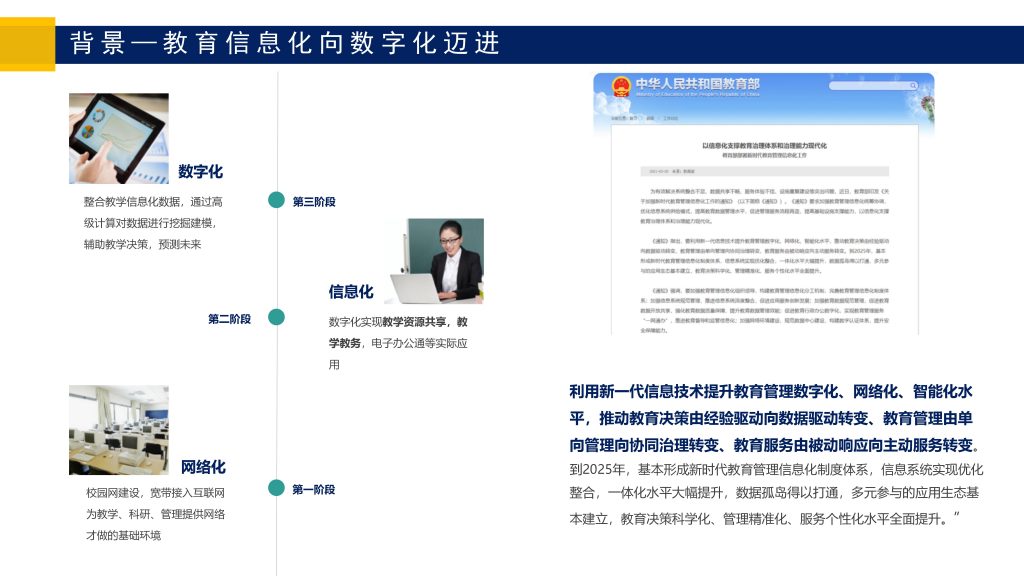Select the 第二阶段 label text
Viewport: 1024px width, 576px height.
tap(229, 319)
